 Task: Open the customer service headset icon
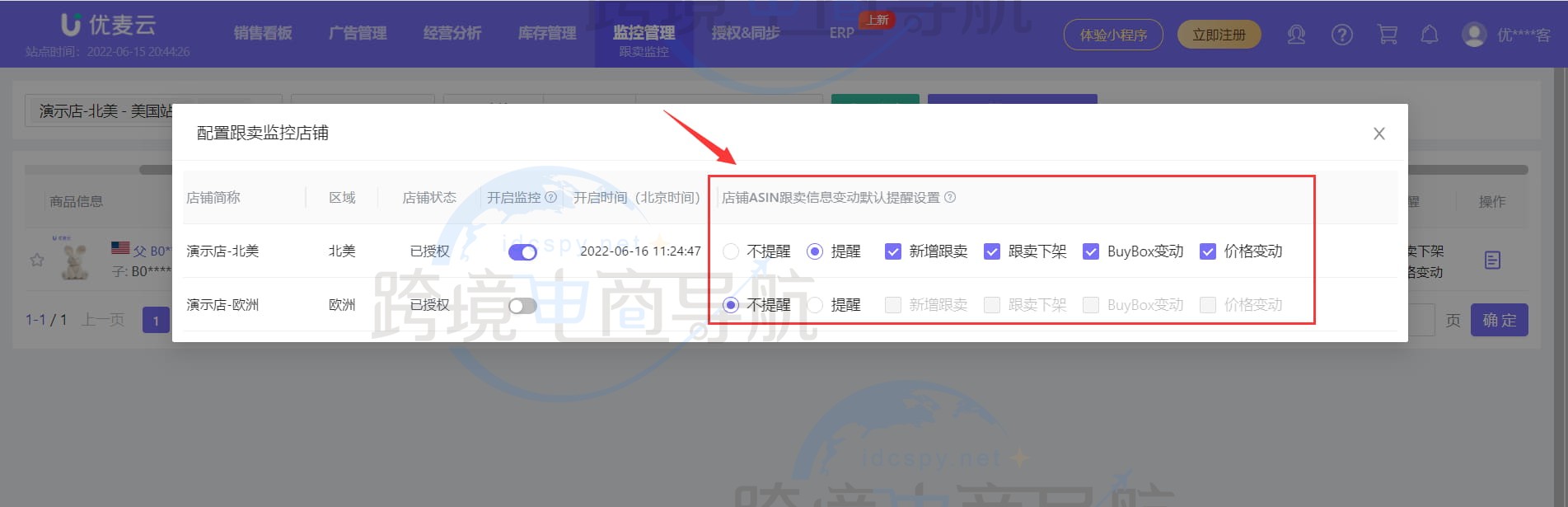click(1296, 35)
